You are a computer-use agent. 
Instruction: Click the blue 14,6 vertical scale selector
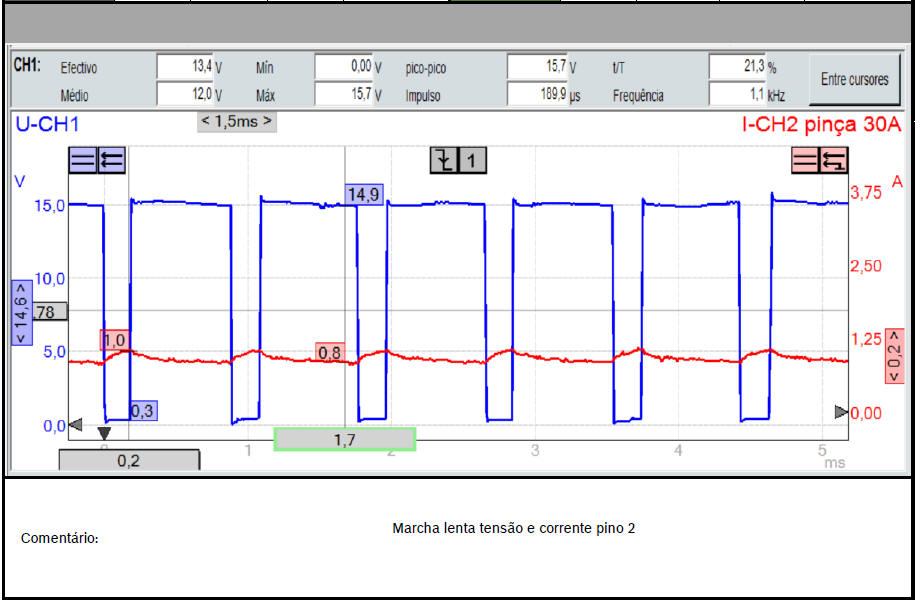point(21,311)
